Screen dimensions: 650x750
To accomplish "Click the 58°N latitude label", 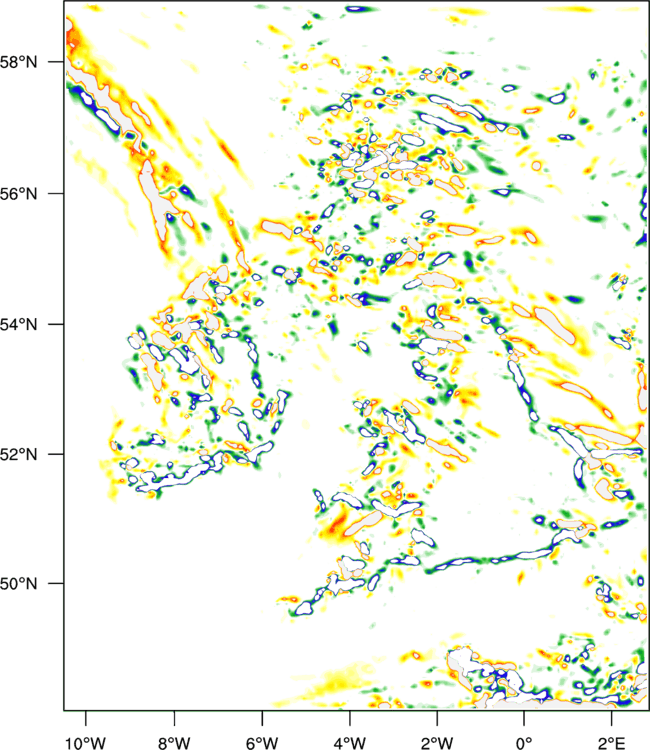I will pos(18,62).
